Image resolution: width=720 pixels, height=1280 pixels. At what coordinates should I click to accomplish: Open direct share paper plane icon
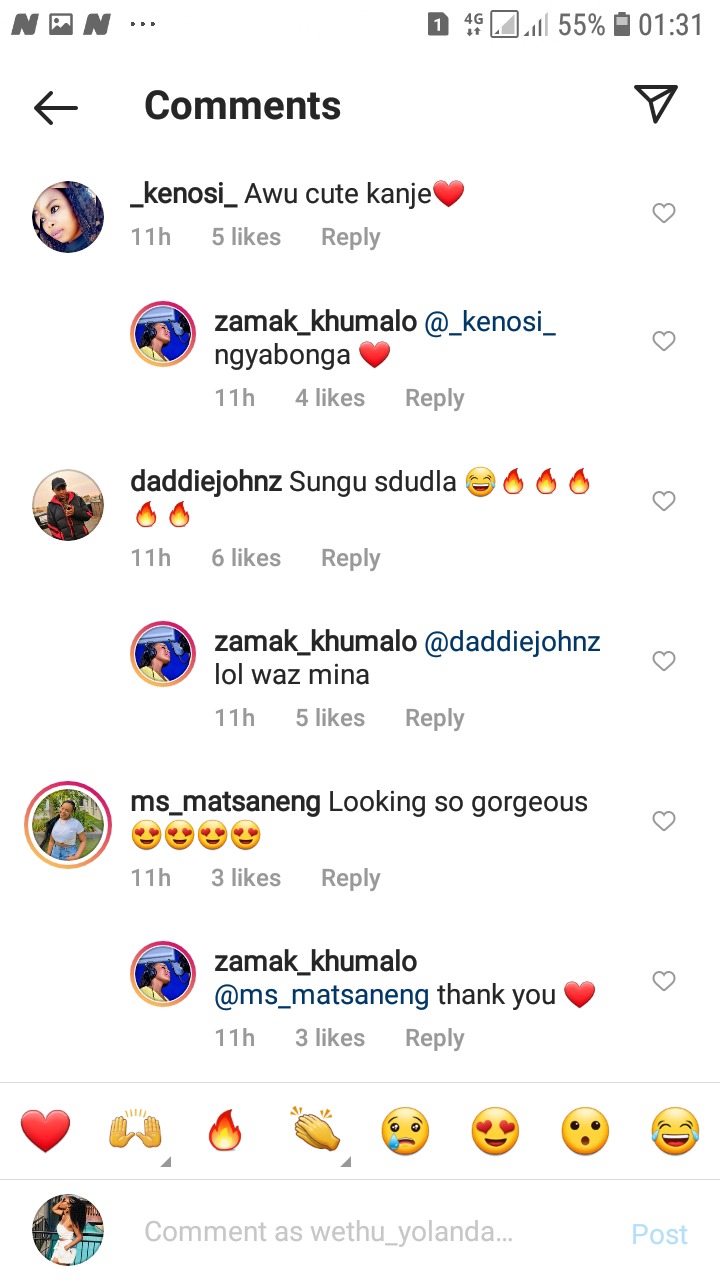point(656,104)
